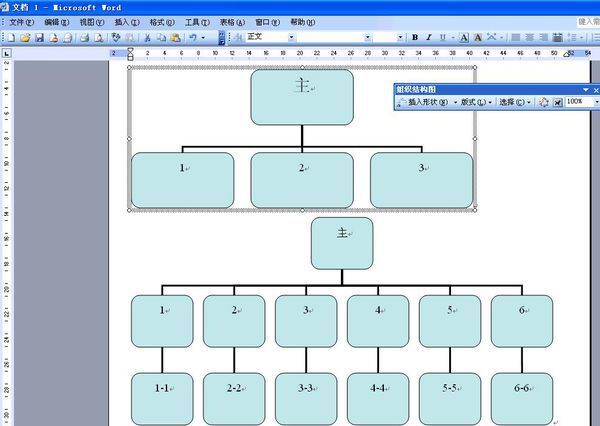600x426 pixels.
Task: Select the top 主 box in the org chart
Action: [x=302, y=97]
